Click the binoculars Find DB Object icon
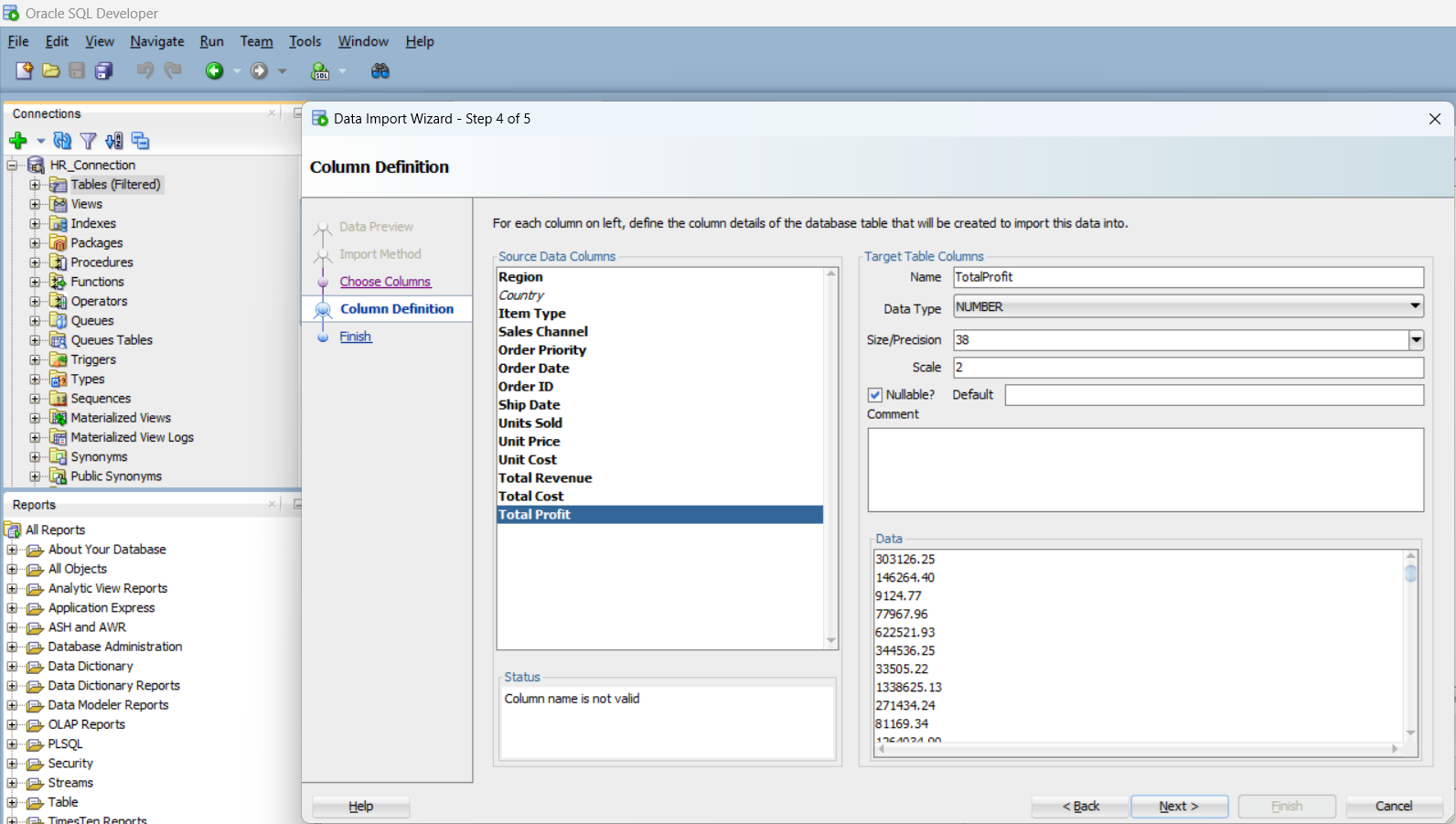Image resolution: width=1456 pixels, height=824 pixels. [380, 70]
